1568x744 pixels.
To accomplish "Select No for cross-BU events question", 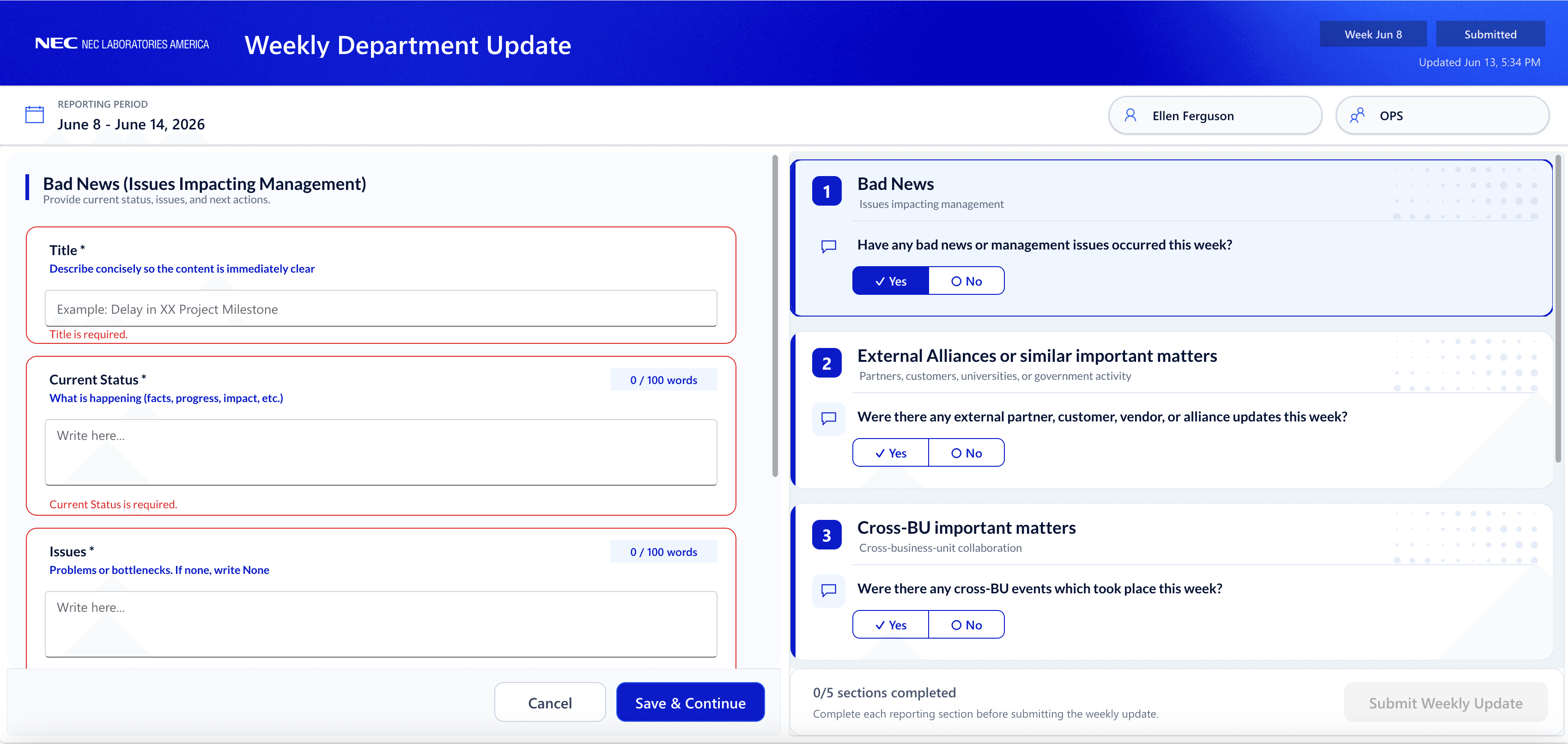I will 966,625.
